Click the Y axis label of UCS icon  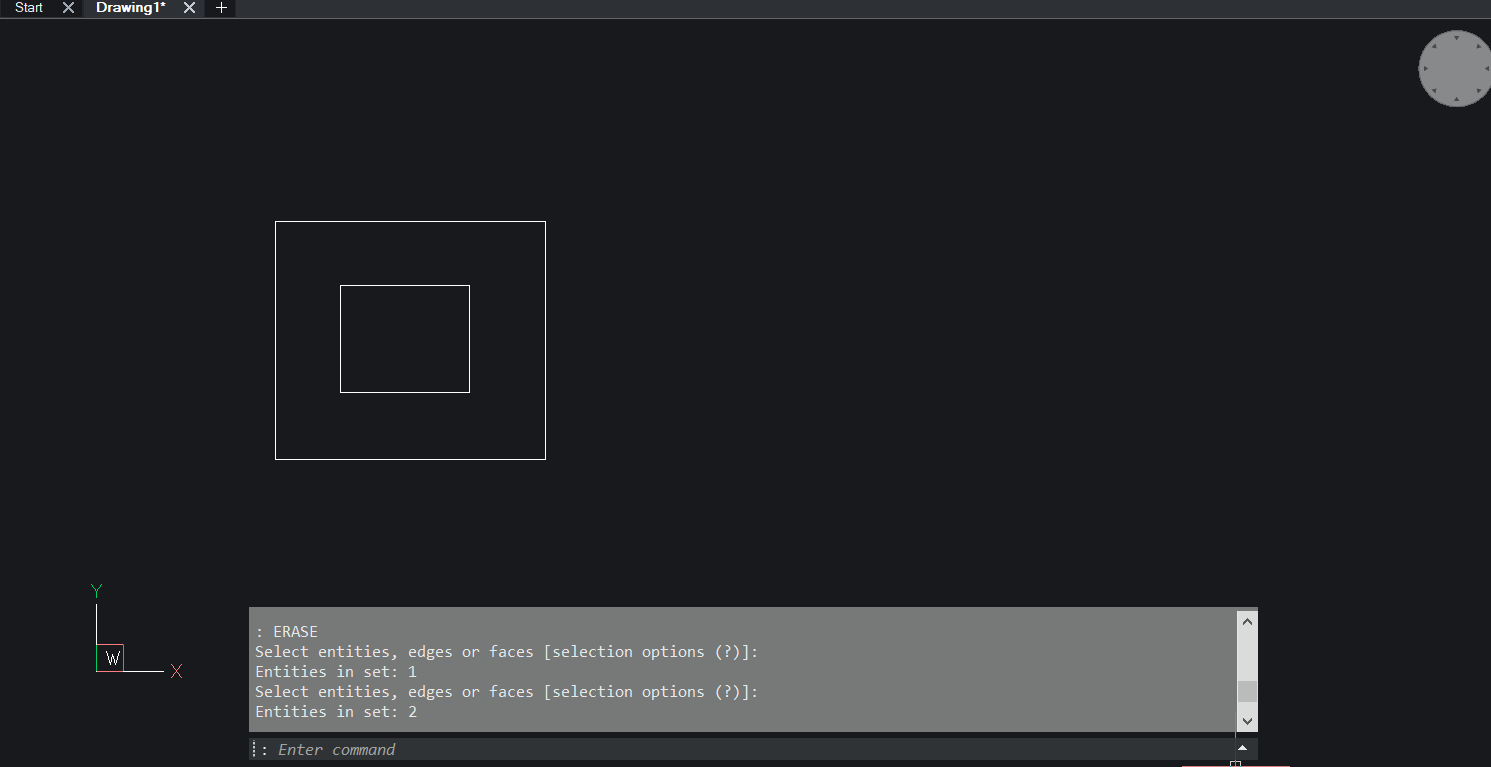(x=96, y=591)
